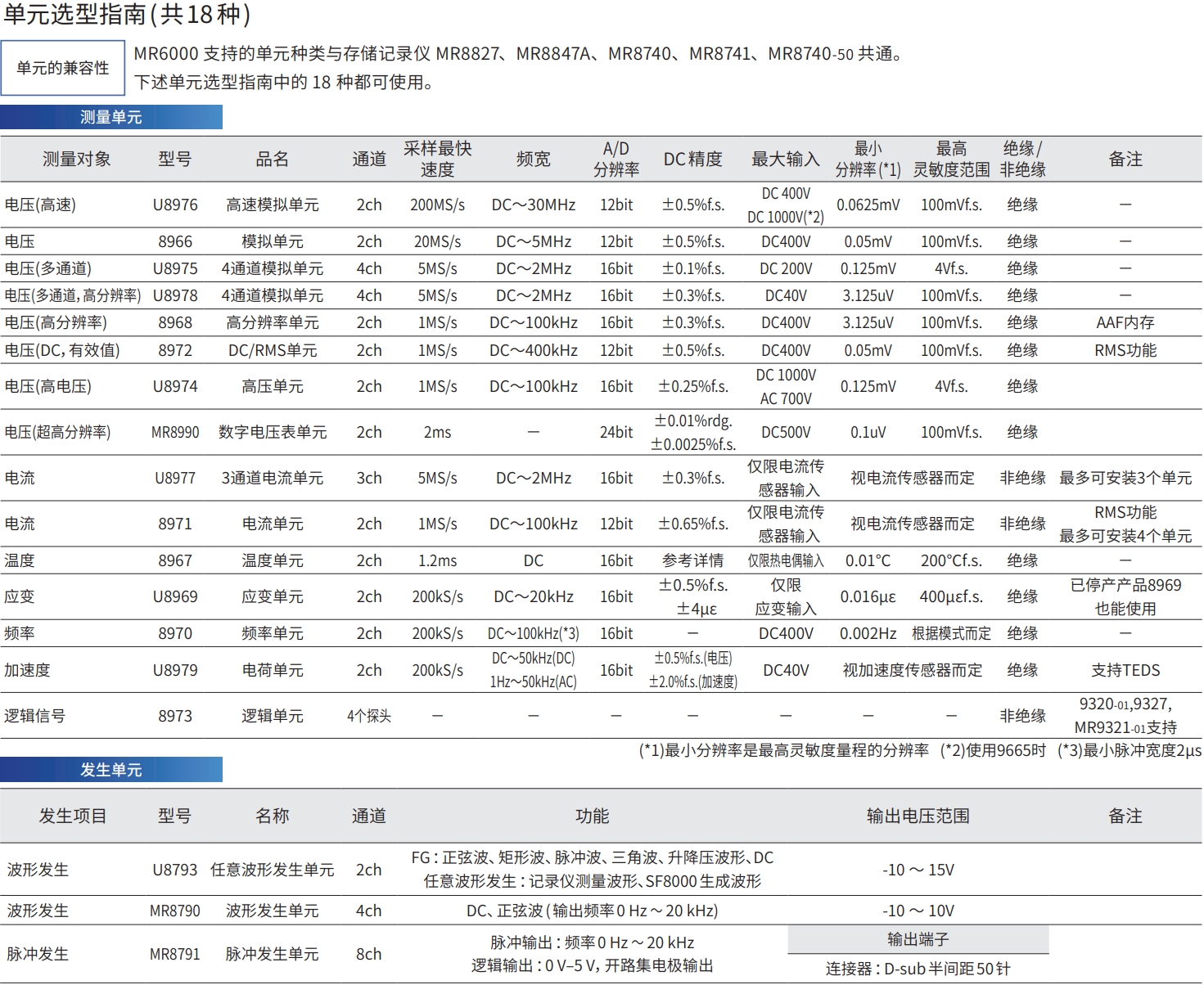Click the 20MS/s sampling speed cell
The height and width of the screenshot is (985, 1204).
[437, 242]
